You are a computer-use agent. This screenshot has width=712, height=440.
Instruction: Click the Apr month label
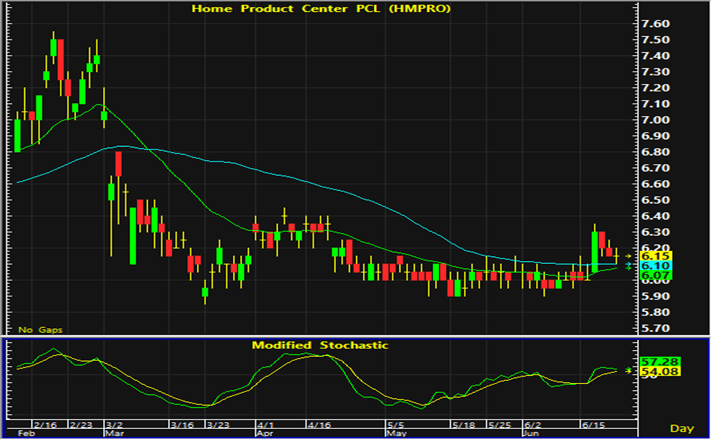click(265, 434)
